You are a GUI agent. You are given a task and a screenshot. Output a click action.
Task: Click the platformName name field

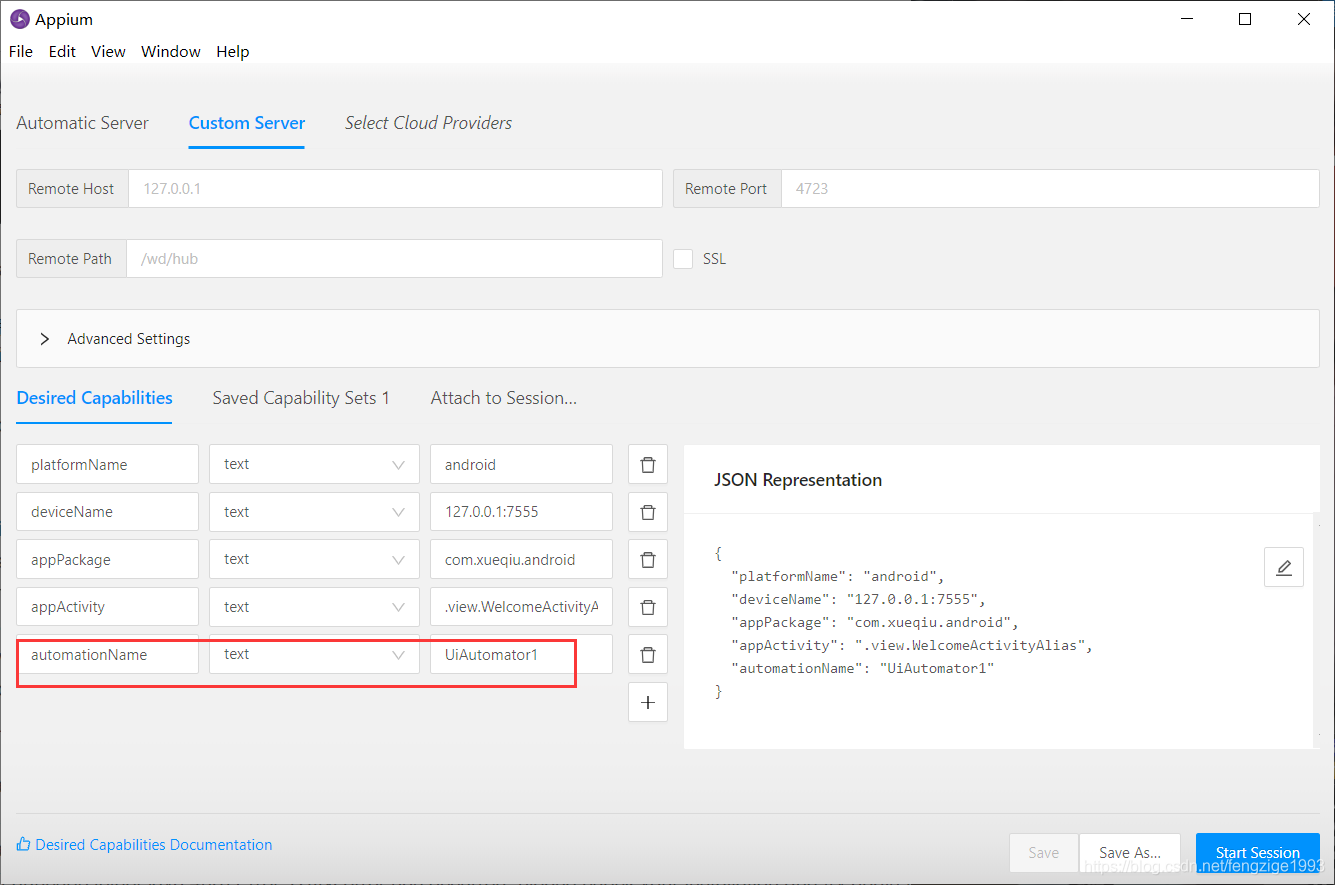tap(108, 465)
